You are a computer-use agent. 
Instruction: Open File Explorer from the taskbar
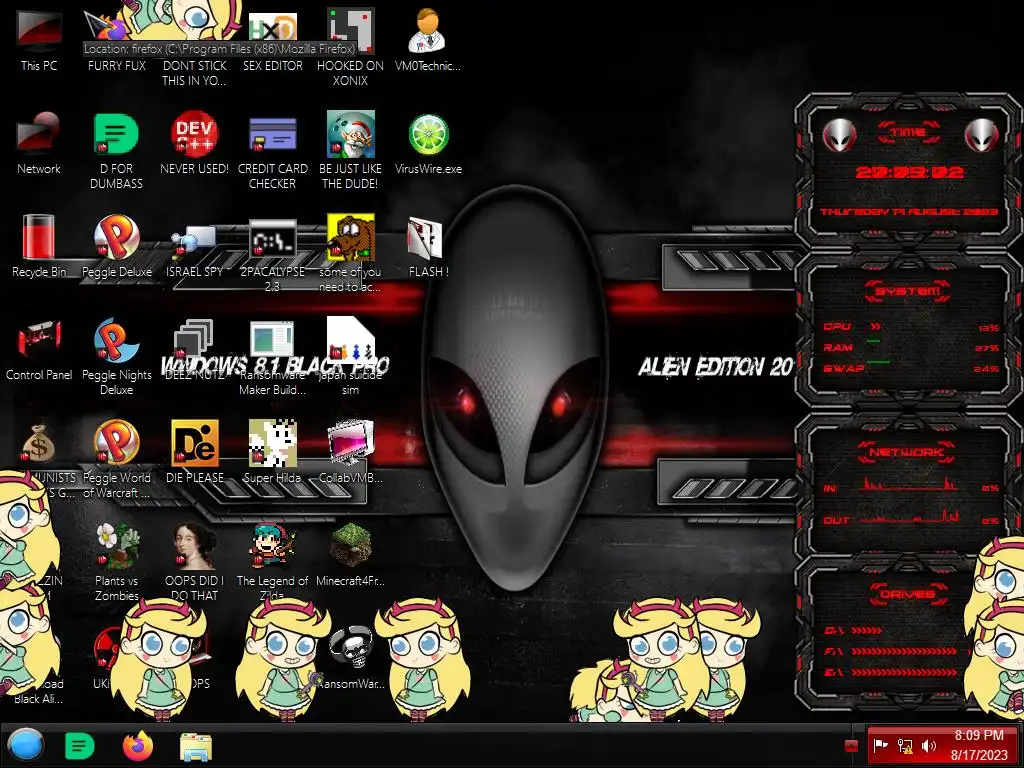(x=196, y=747)
